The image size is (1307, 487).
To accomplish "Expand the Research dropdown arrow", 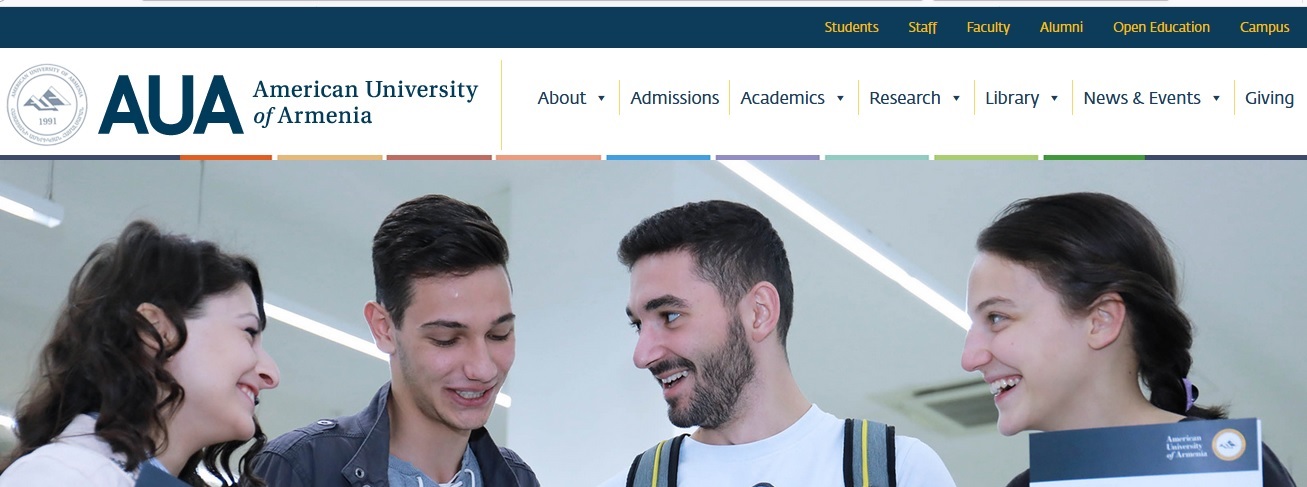I will 956,98.
